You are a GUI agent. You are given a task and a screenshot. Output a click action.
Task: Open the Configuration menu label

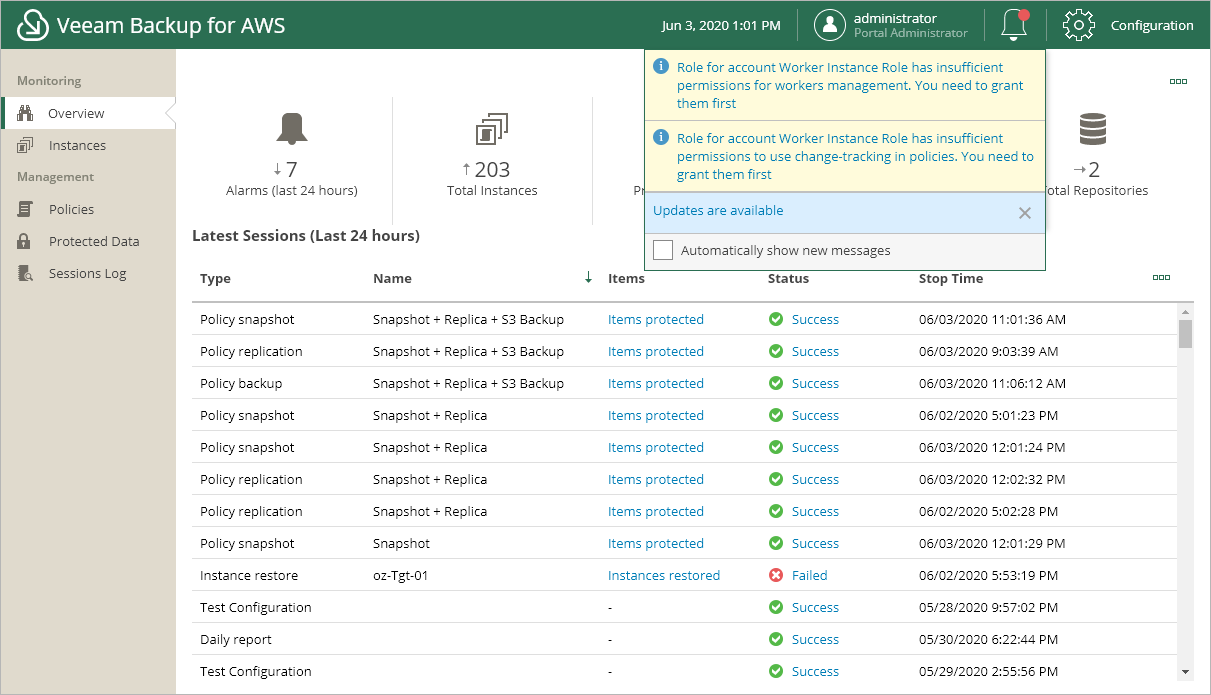coord(1152,25)
